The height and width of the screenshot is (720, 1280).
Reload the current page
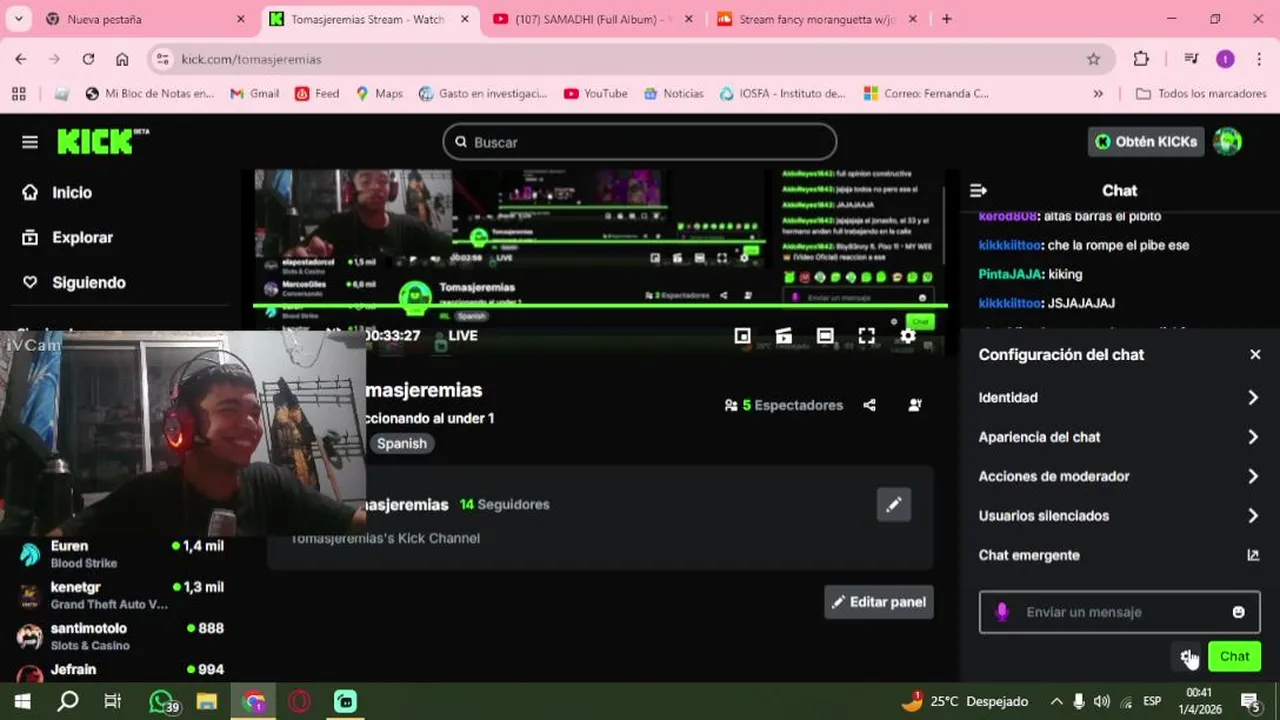(88, 59)
